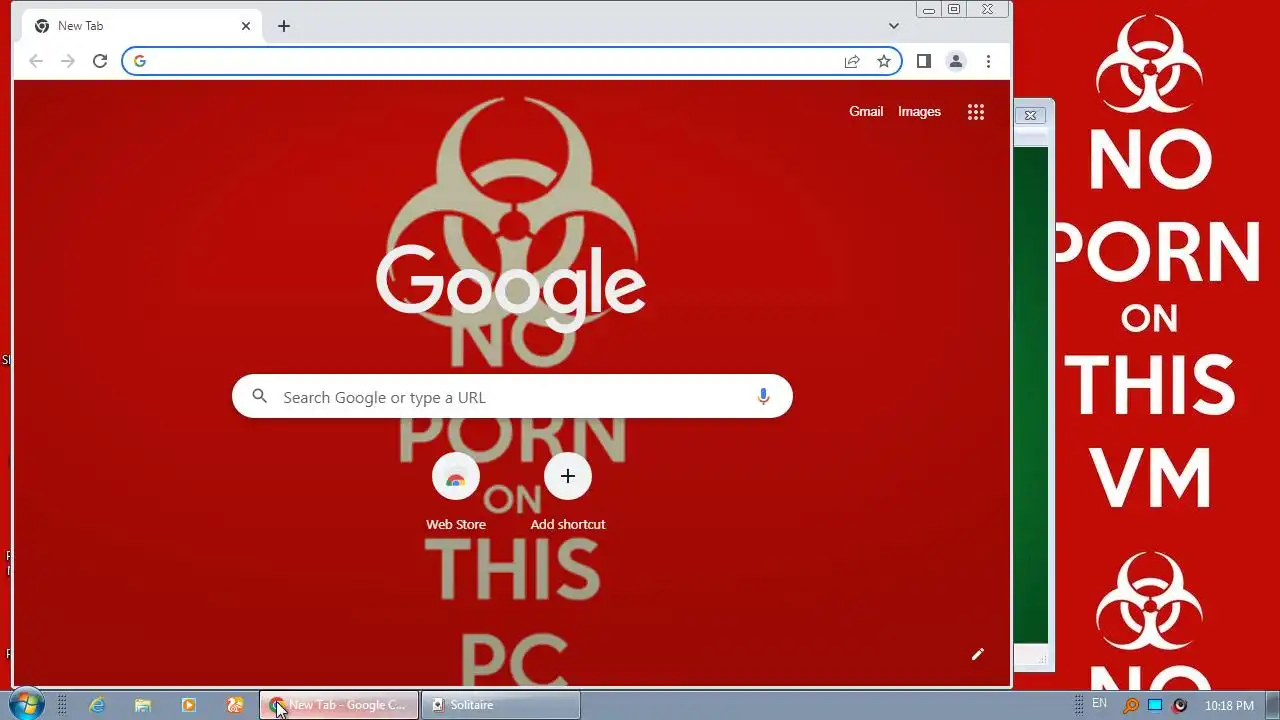The height and width of the screenshot is (720, 1280).
Task: Open the Windows Start button
Action: [x=26, y=704]
